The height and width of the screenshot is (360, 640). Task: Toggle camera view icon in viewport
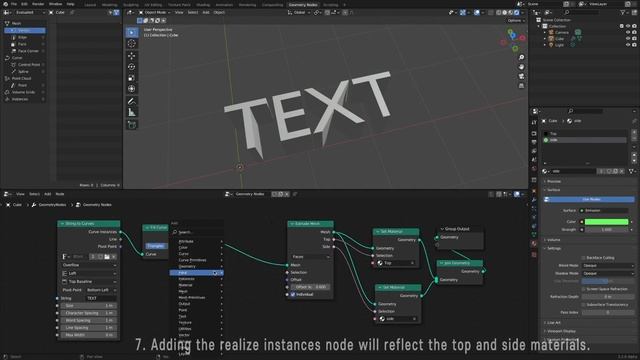(521, 76)
